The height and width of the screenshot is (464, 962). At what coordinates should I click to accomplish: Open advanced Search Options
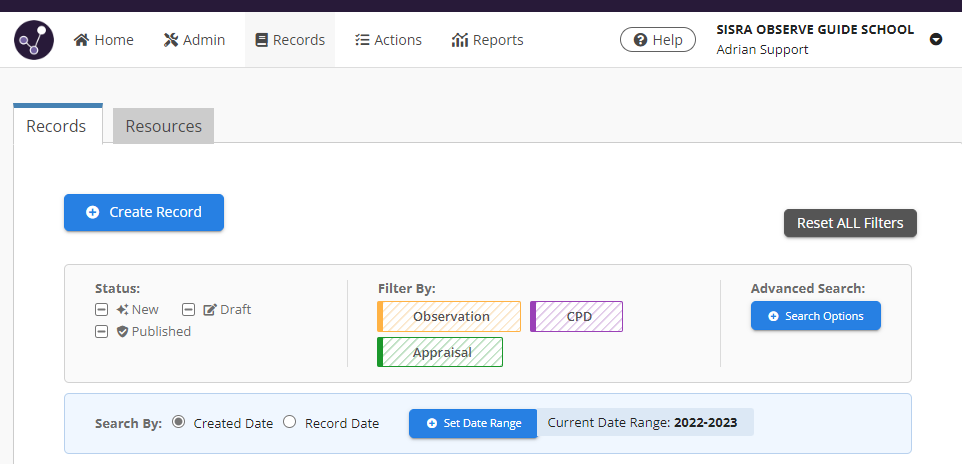coord(815,316)
